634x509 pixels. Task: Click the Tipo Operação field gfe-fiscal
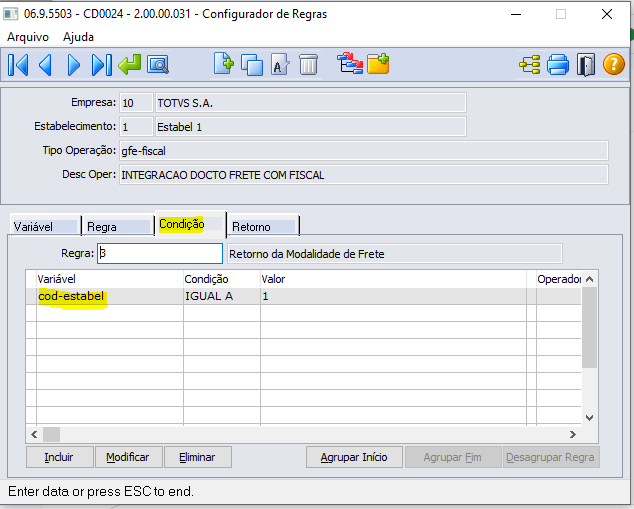363,150
